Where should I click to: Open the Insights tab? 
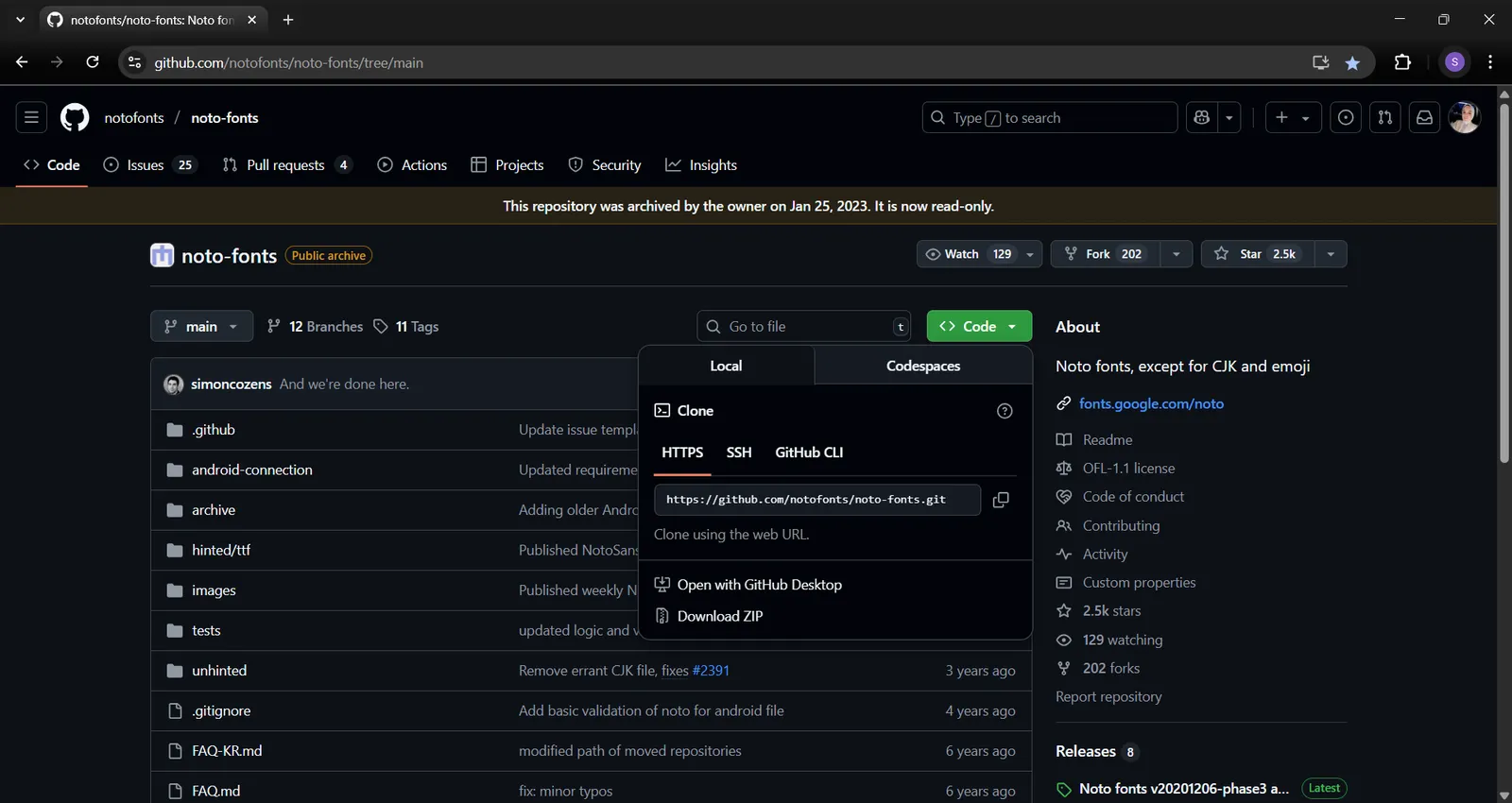tap(701, 164)
